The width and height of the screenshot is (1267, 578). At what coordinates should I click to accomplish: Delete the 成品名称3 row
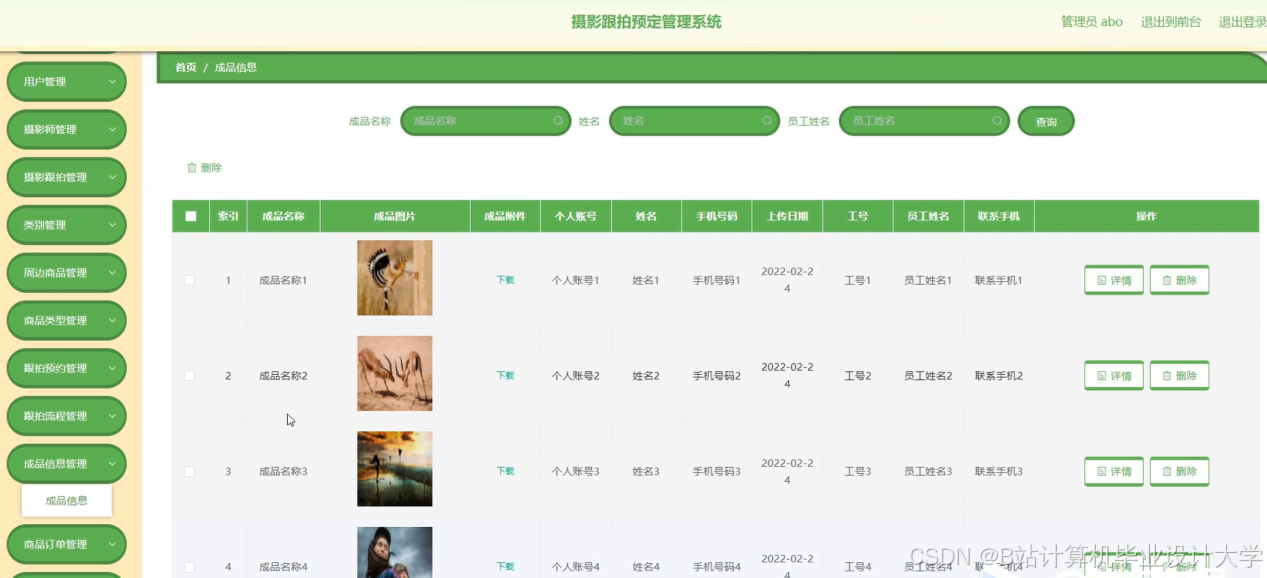[1179, 471]
